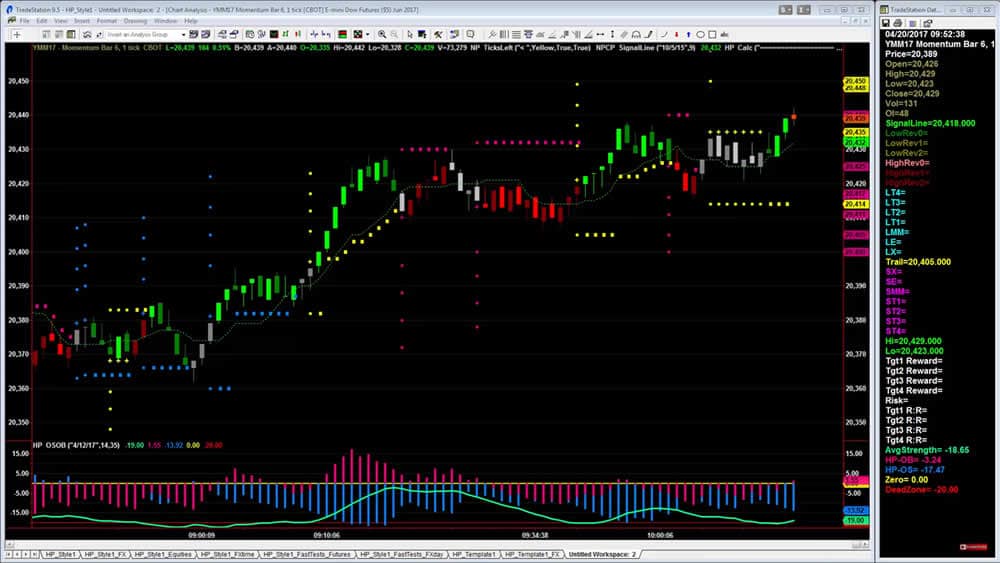
Task: Click the print icon in data window
Action: (897, 23)
